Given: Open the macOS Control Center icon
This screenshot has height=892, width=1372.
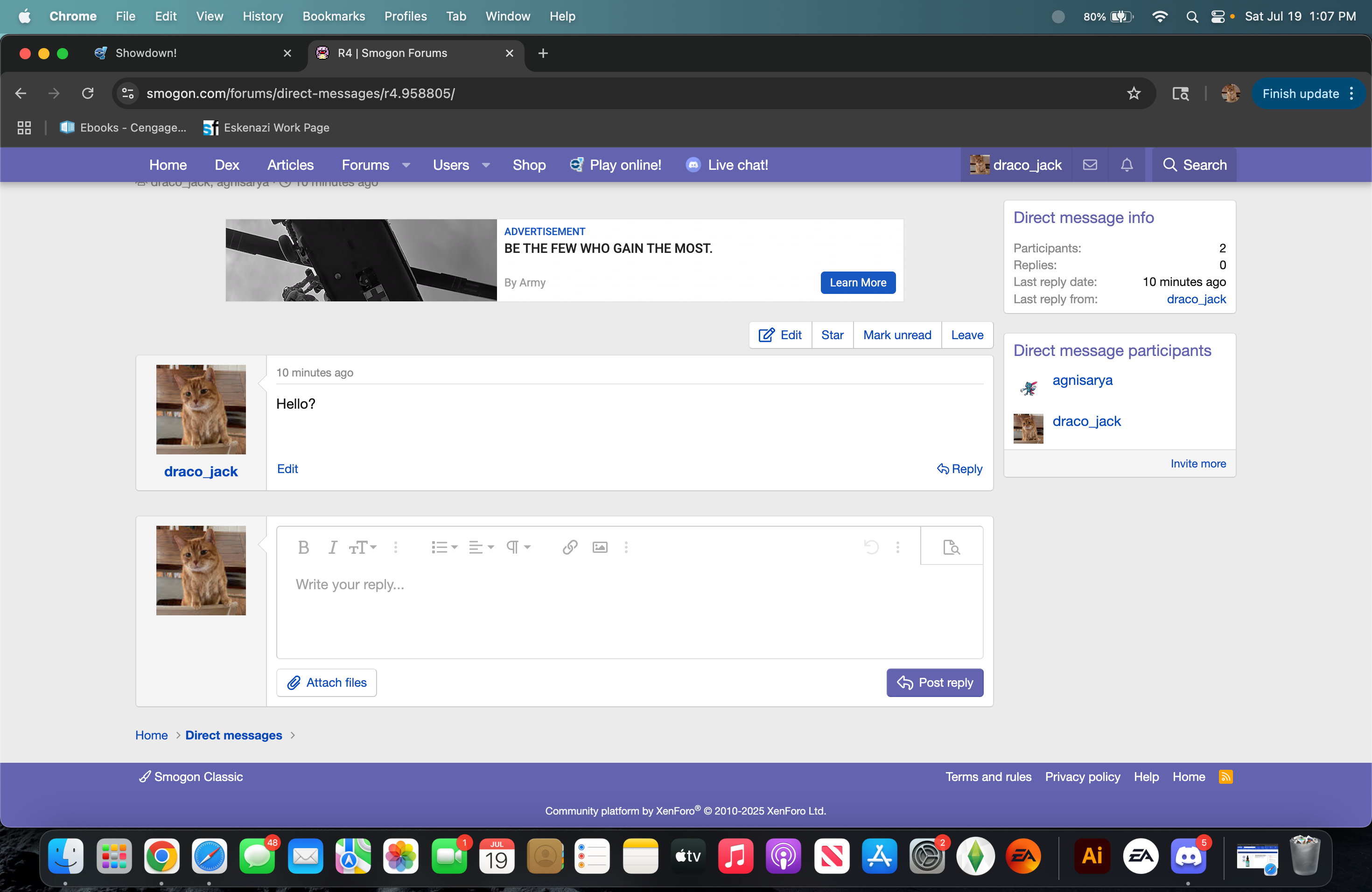Looking at the screenshot, I should (1218, 16).
